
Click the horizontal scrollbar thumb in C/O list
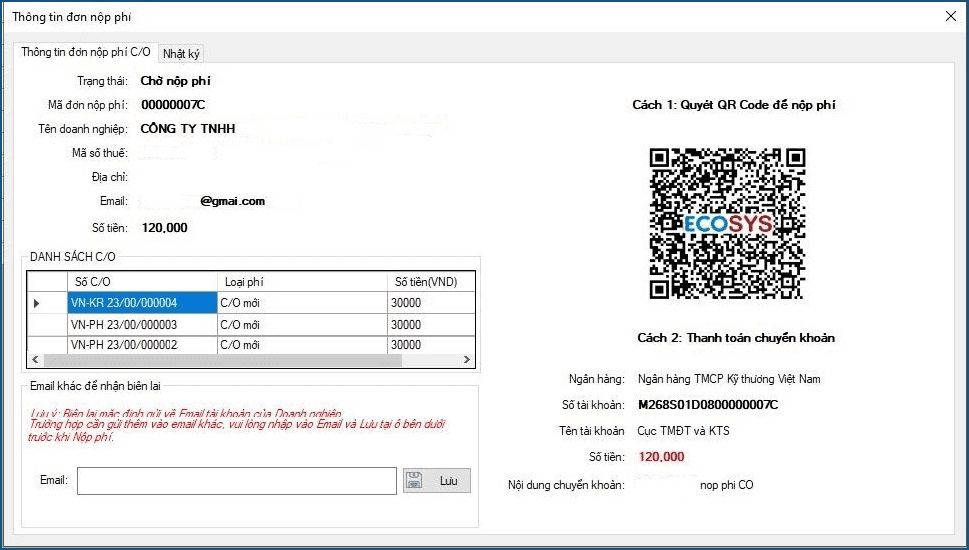(222, 360)
